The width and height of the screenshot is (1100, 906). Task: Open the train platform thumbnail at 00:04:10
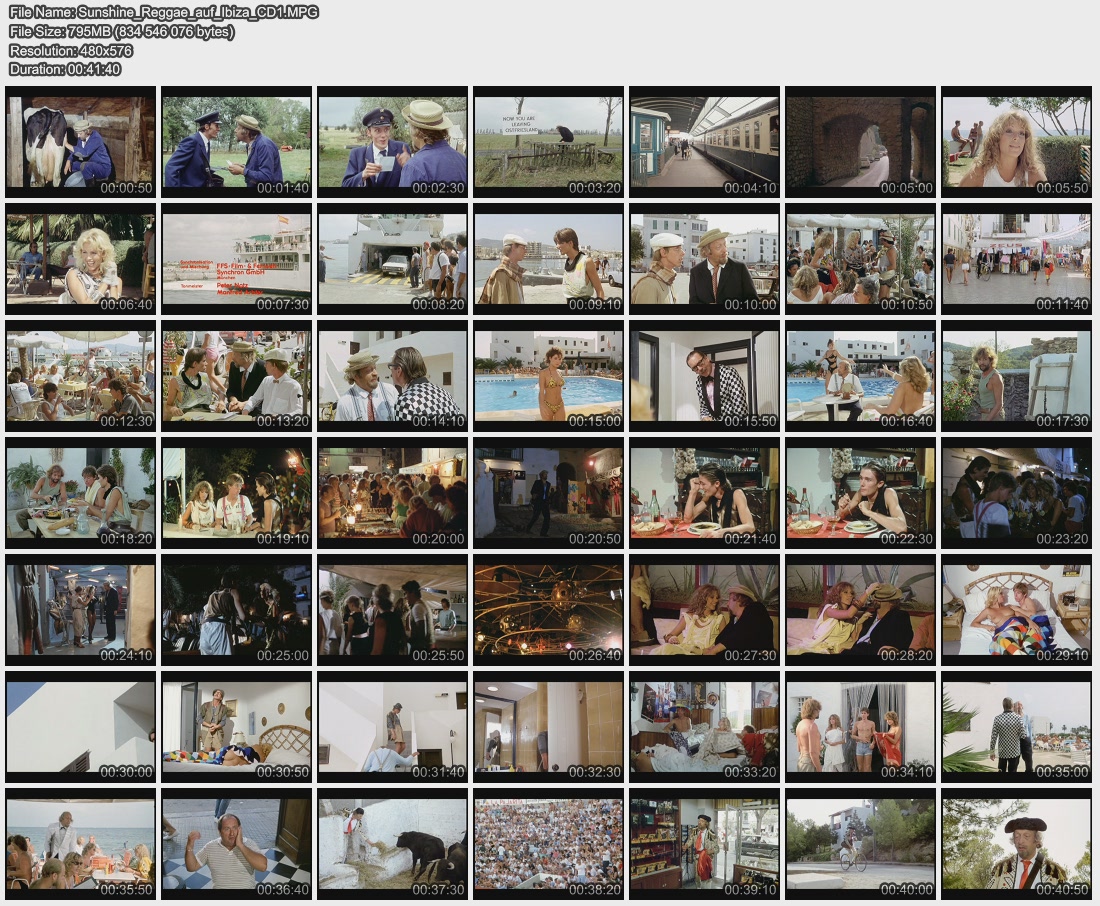click(x=704, y=142)
